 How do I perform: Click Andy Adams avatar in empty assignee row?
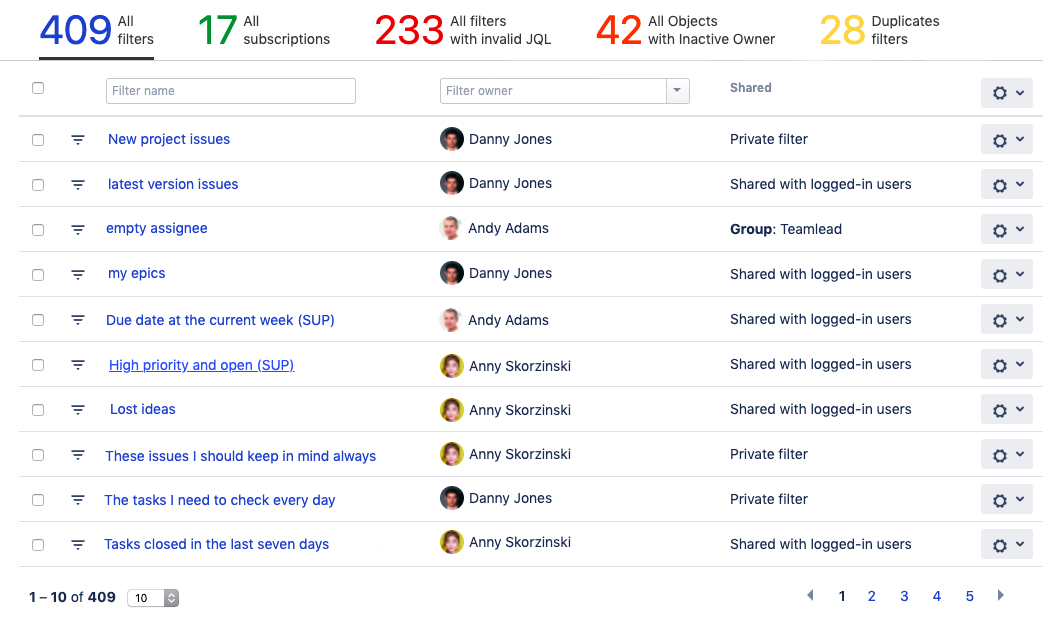tap(452, 229)
